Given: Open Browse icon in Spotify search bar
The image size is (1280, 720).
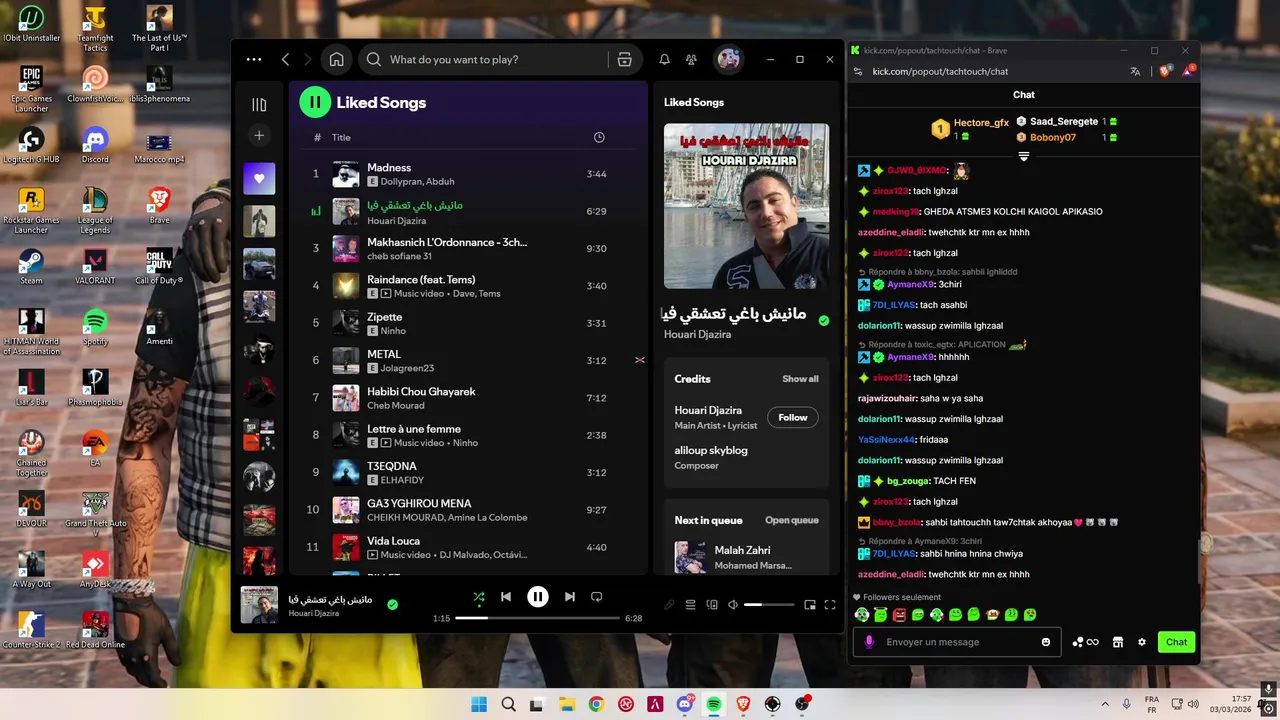Looking at the screenshot, I should point(625,59).
